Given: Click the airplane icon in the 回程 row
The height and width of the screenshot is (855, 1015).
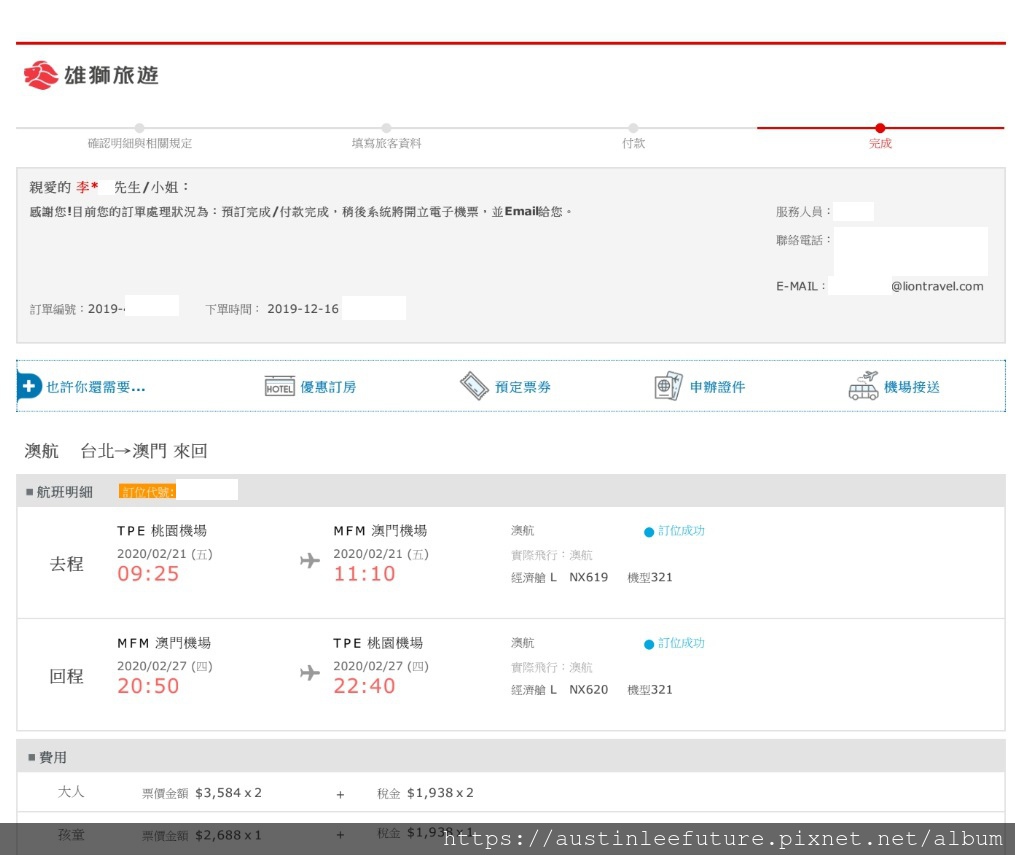Looking at the screenshot, I should coord(310,672).
